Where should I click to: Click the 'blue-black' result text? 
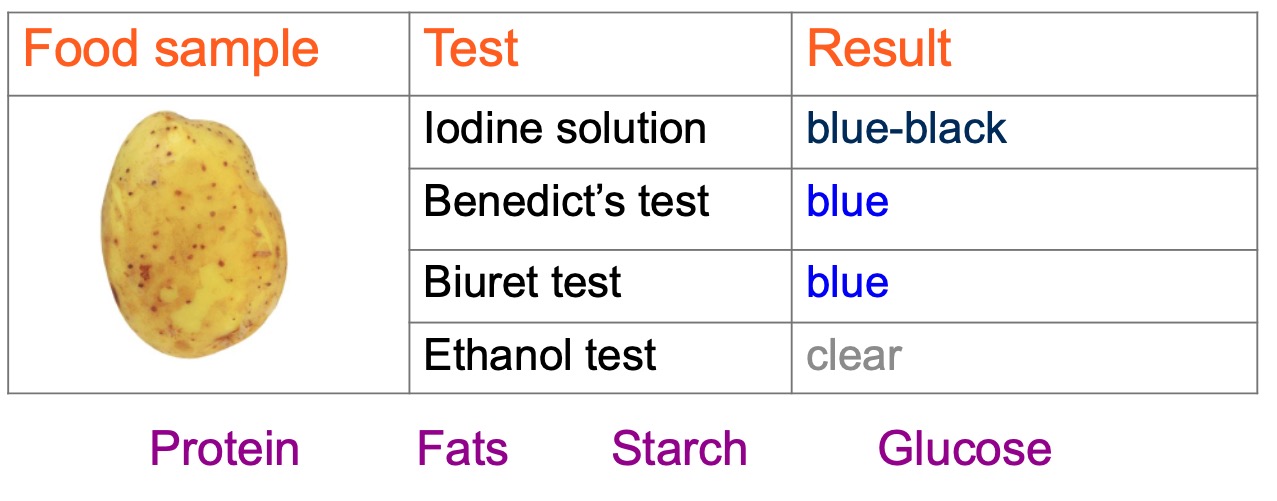click(907, 128)
